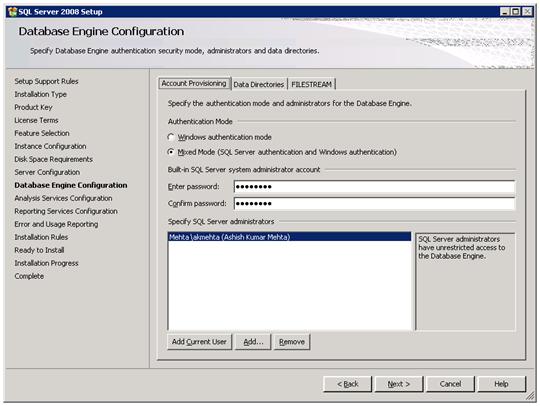
Task: Select Windows authentication mode radio button
Action: 171,137
